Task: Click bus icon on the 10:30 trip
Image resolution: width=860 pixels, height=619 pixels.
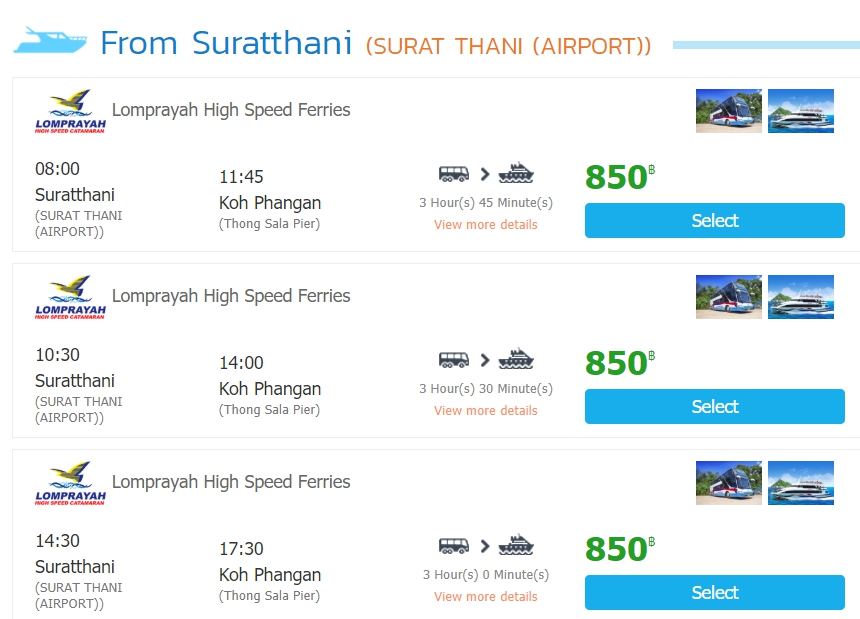Action: pos(454,359)
